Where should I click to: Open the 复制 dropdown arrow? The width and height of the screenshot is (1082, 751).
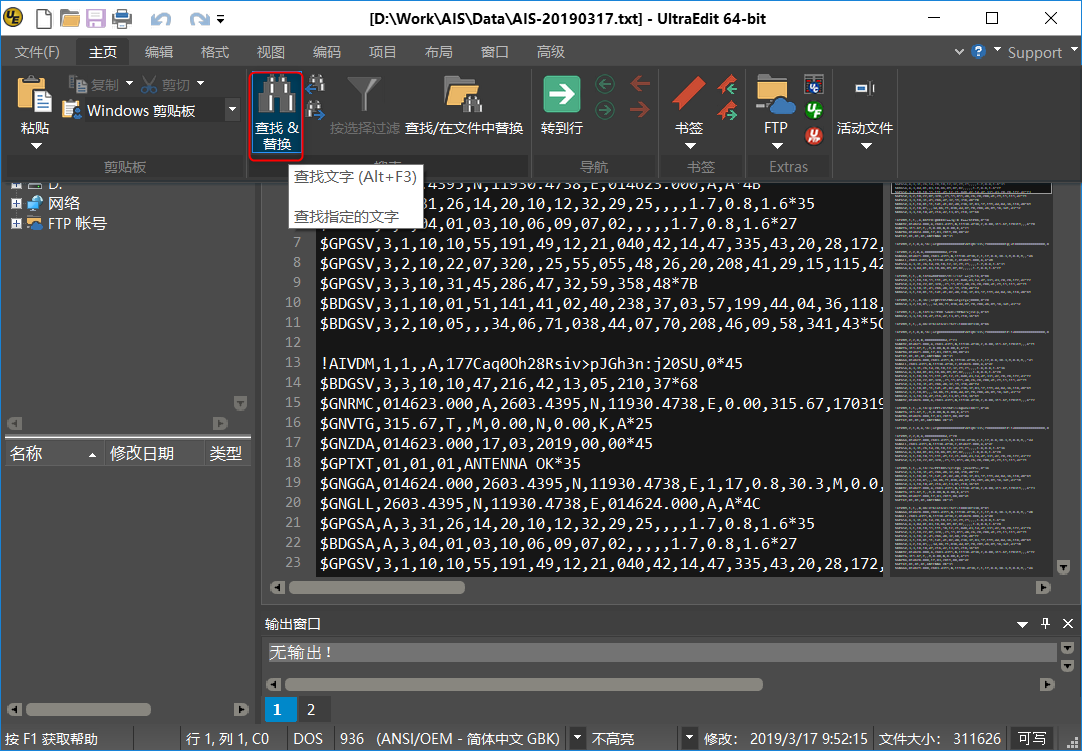129,84
